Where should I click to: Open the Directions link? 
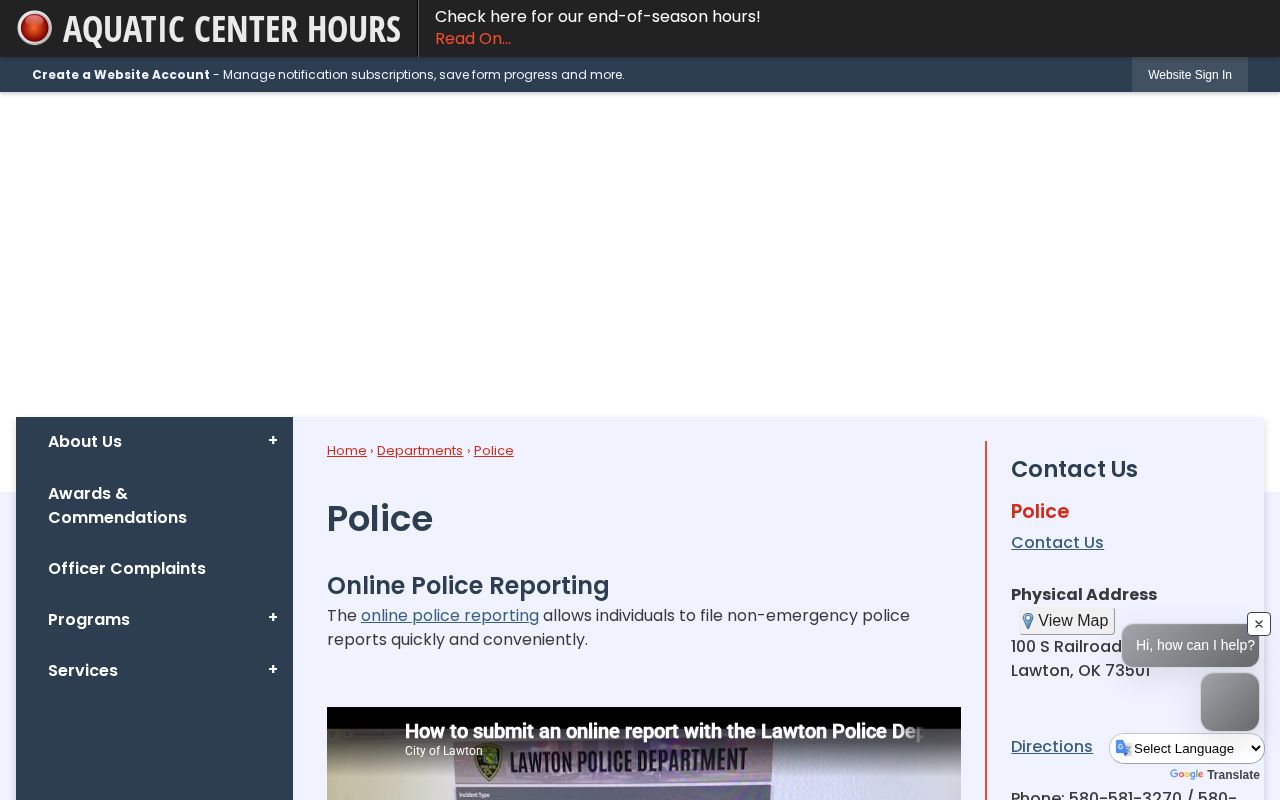coord(1052,747)
